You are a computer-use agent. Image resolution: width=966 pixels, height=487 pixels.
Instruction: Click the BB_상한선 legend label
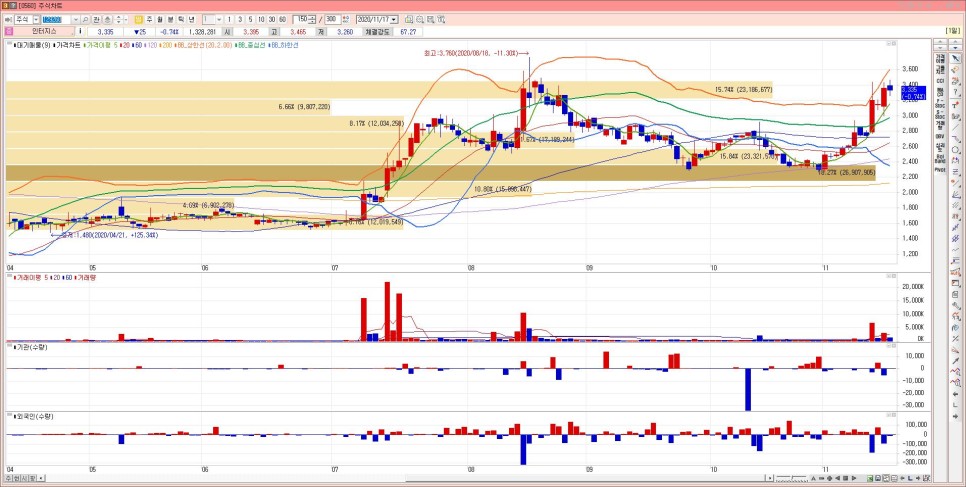pyautogui.click(x=204, y=45)
